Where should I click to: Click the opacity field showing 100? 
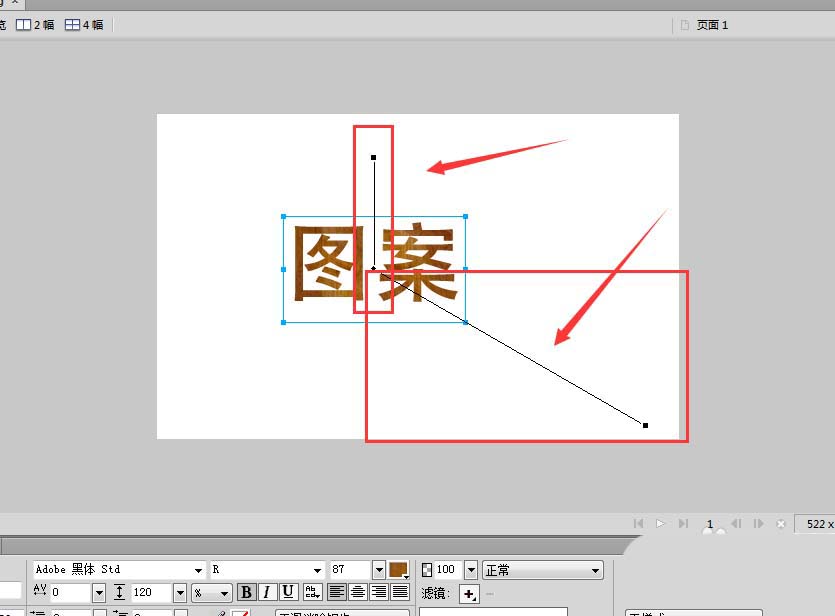(x=449, y=569)
